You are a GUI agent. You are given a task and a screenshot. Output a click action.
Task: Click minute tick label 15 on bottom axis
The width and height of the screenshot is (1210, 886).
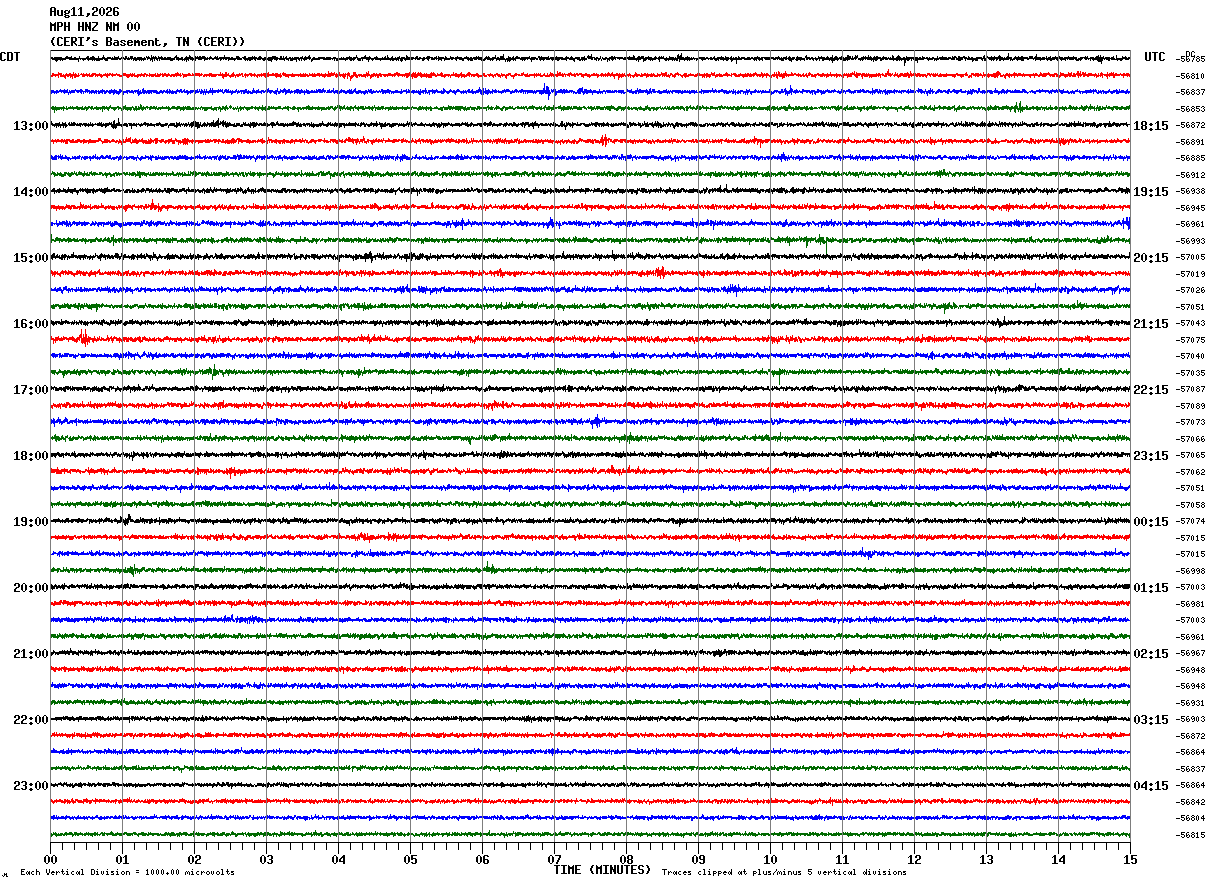1130,860
